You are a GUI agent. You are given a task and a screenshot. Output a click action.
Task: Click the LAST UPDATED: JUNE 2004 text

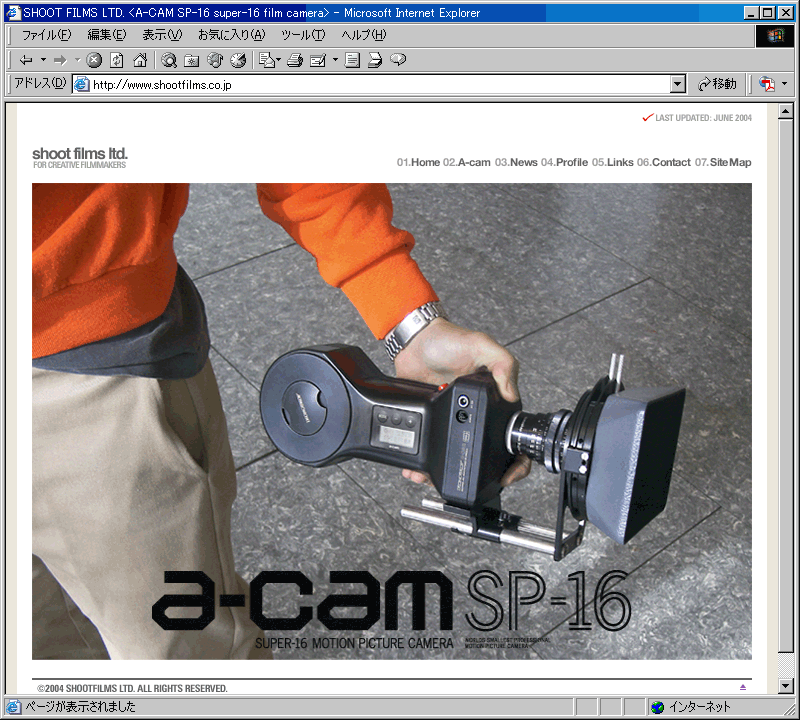[x=704, y=118]
